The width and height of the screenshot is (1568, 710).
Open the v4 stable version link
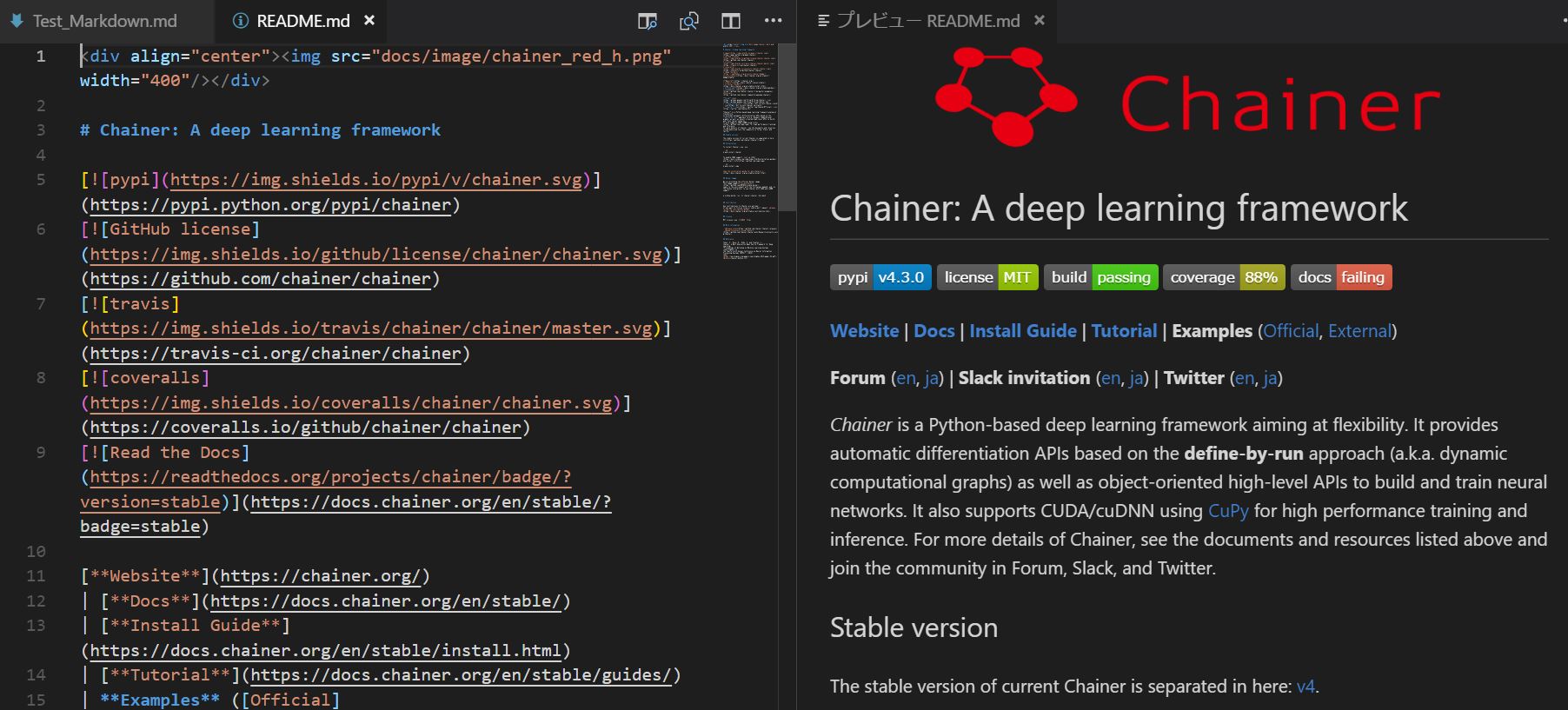(x=1306, y=687)
